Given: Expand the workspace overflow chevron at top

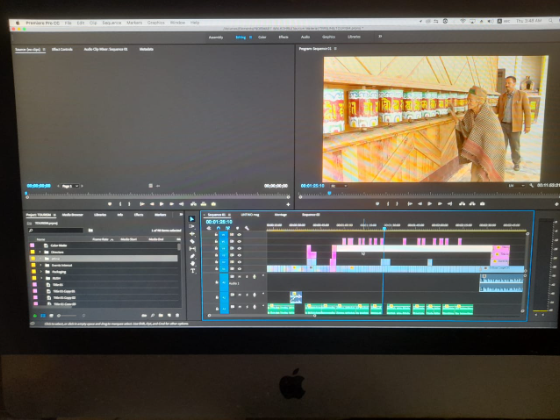Looking at the screenshot, I should pos(380,36).
